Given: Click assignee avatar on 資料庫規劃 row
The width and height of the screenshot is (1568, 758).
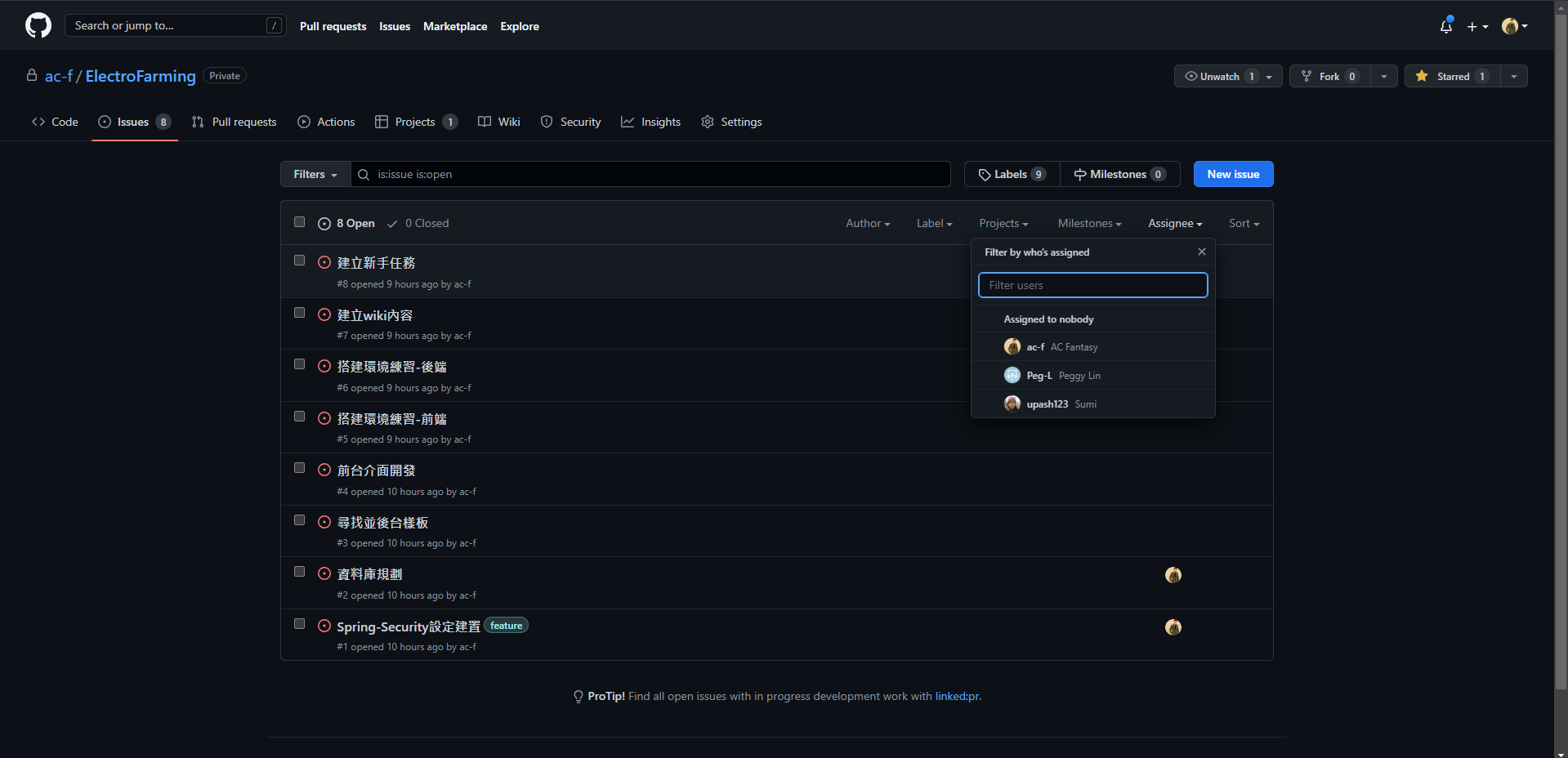Looking at the screenshot, I should click(1173, 575).
